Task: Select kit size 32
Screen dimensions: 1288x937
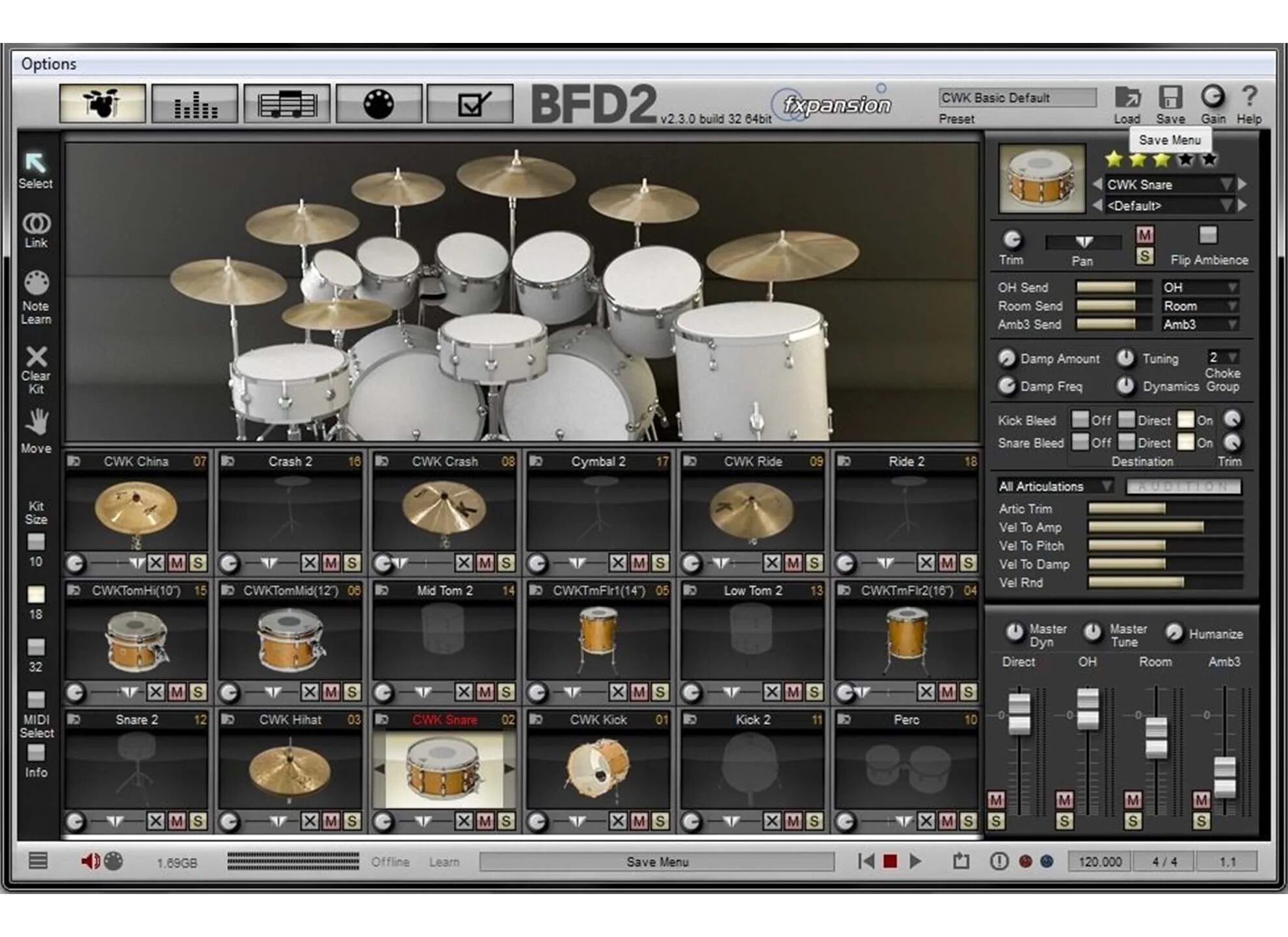Action: [36, 647]
